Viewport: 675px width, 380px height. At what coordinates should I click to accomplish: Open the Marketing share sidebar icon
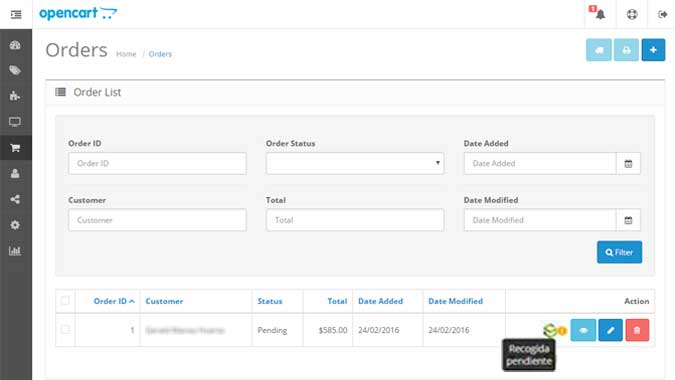(x=15, y=199)
